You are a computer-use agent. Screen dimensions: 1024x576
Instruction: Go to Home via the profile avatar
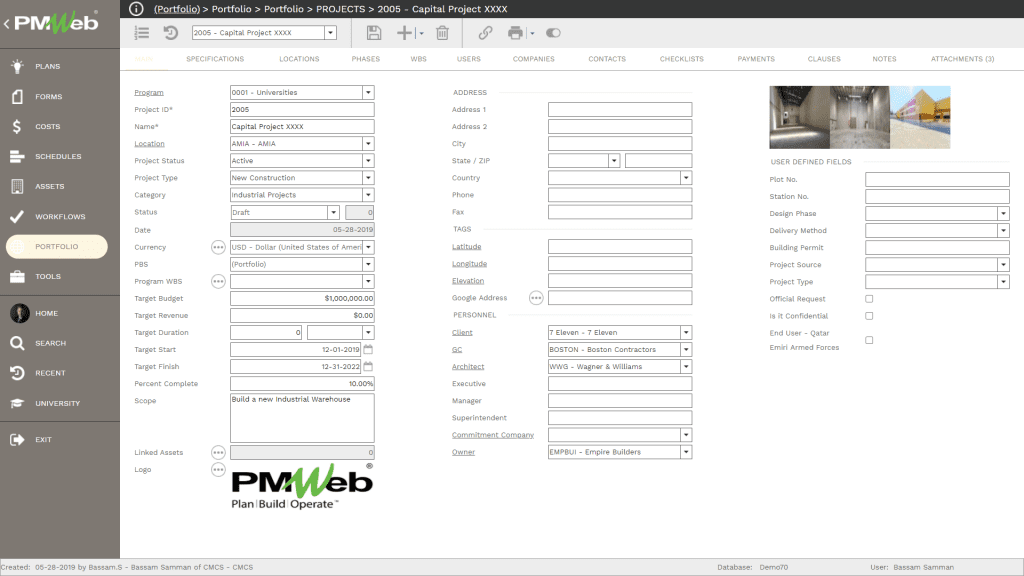20,313
